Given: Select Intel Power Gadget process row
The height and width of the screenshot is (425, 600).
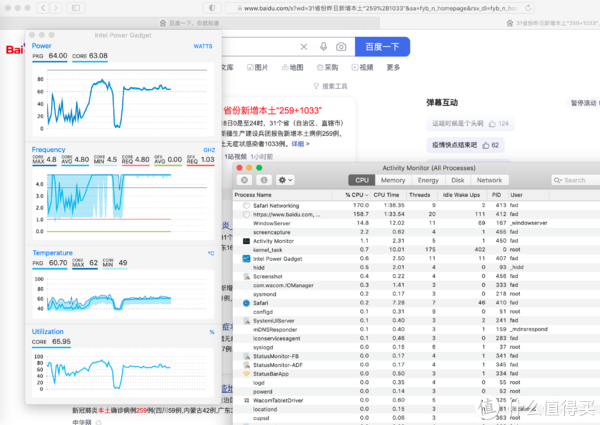Looking at the screenshot, I should [416, 259].
